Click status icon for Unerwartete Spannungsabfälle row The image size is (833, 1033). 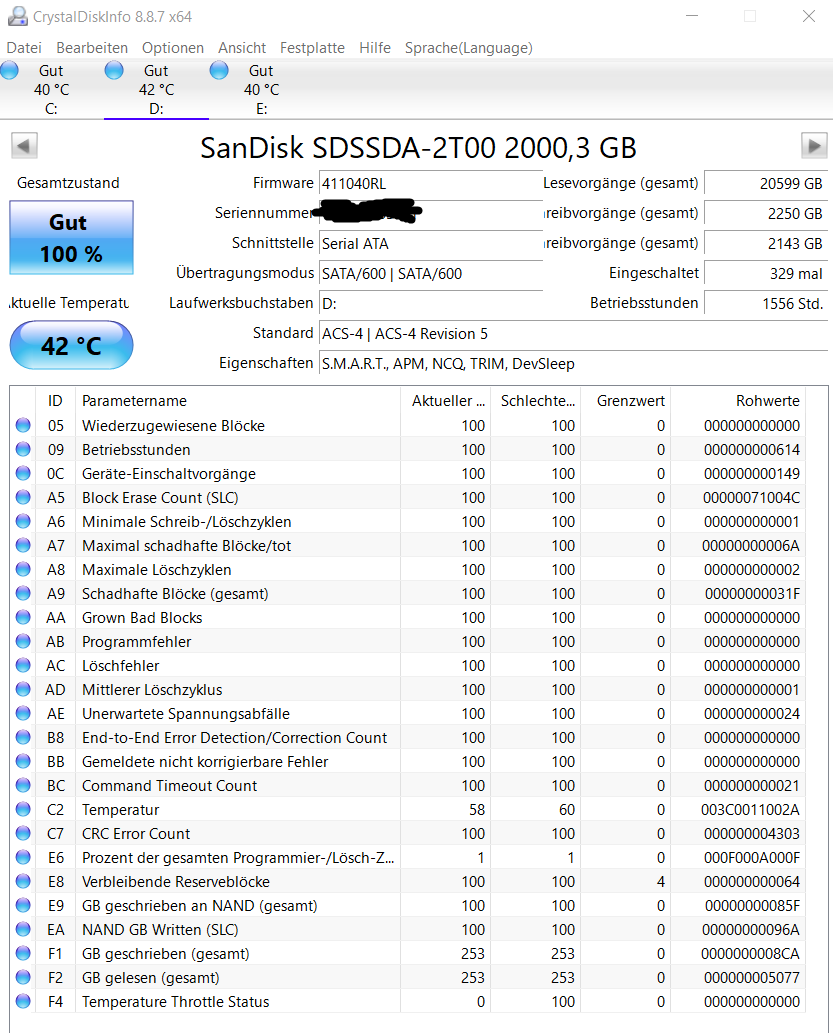point(23,713)
